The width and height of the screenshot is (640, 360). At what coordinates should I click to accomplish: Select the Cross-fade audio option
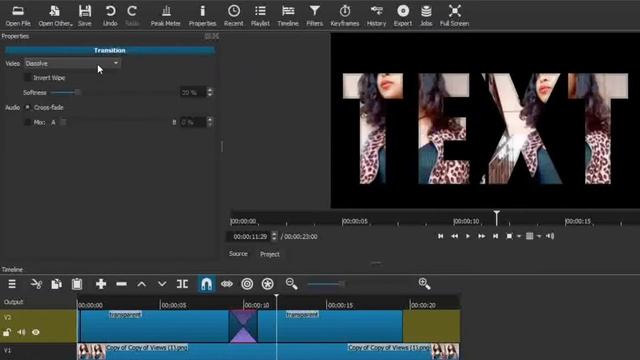(28, 107)
